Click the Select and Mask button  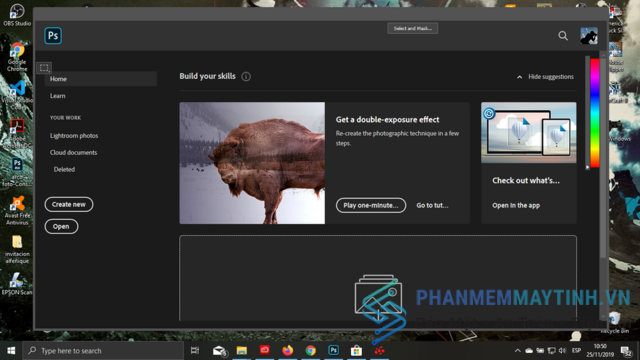(413, 28)
